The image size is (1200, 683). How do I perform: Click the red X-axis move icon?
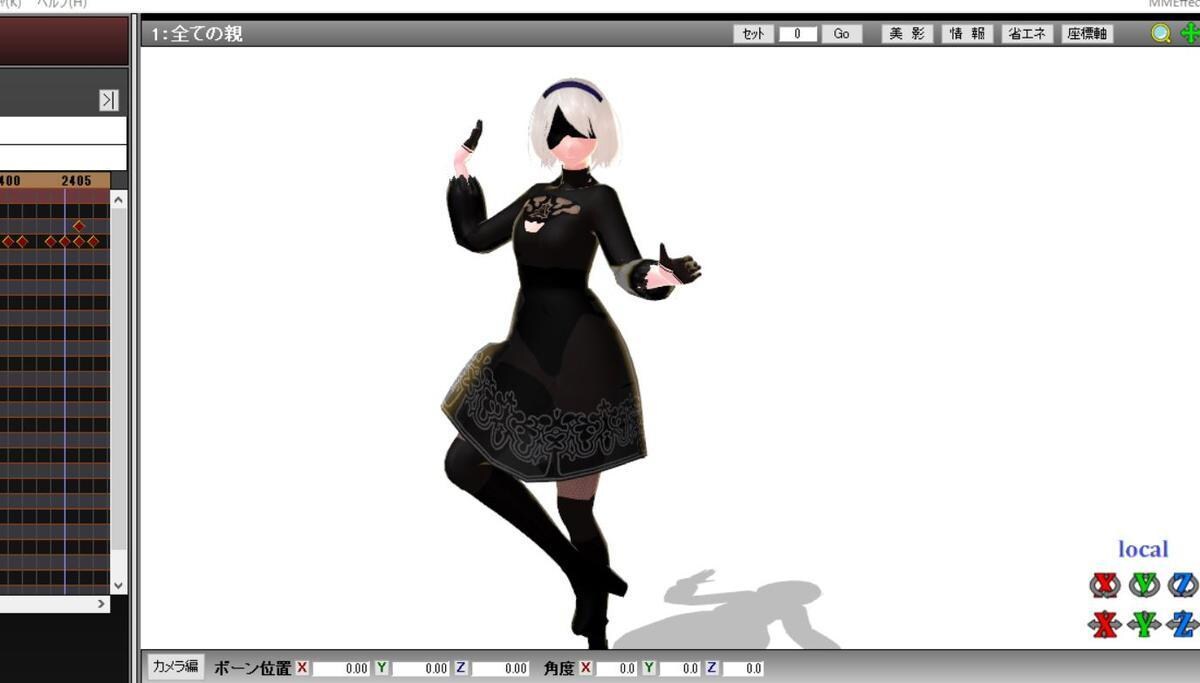click(x=1104, y=624)
